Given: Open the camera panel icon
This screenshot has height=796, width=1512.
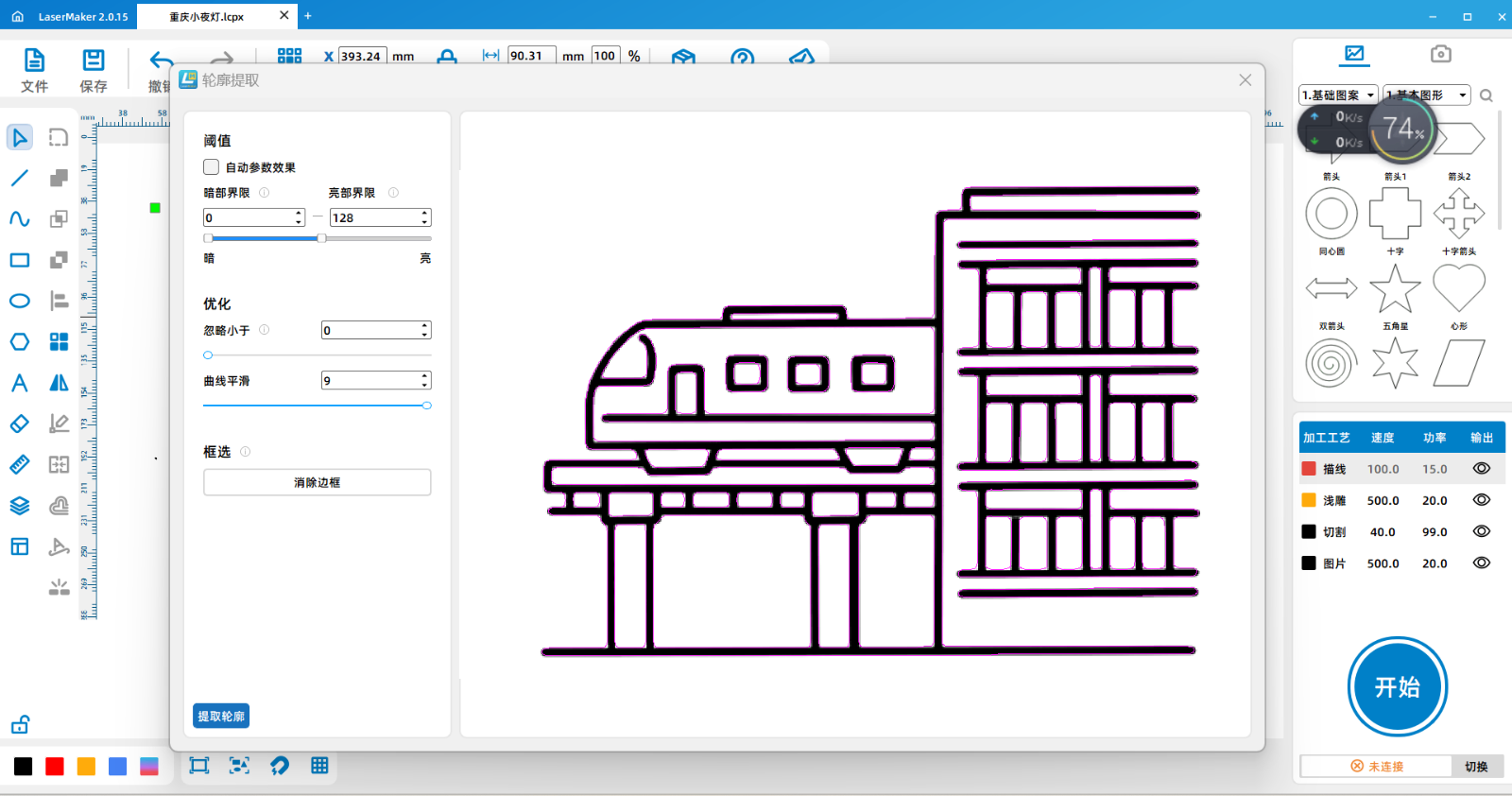Looking at the screenshot, I should coord(1440,54).
